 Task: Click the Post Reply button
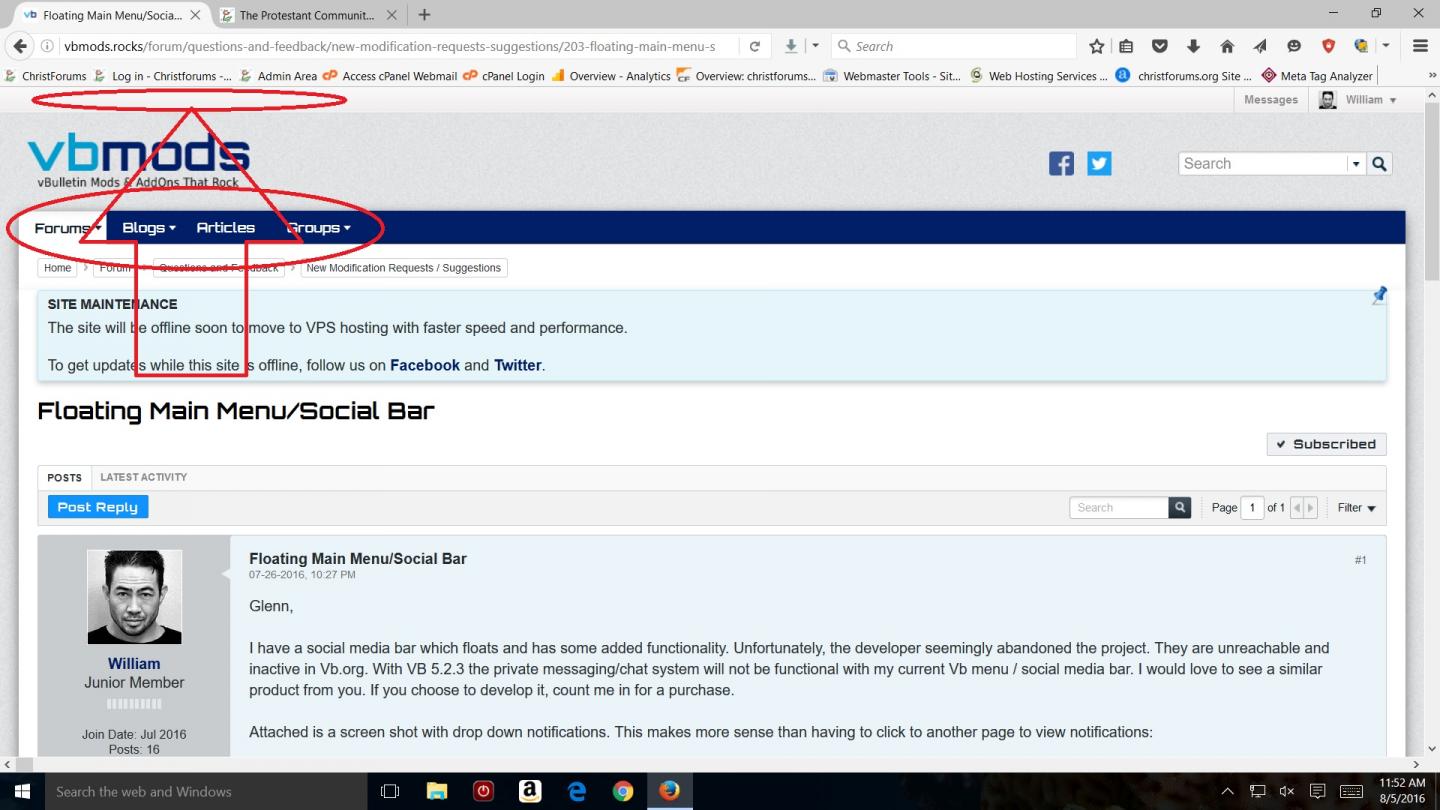coord(98,507)
